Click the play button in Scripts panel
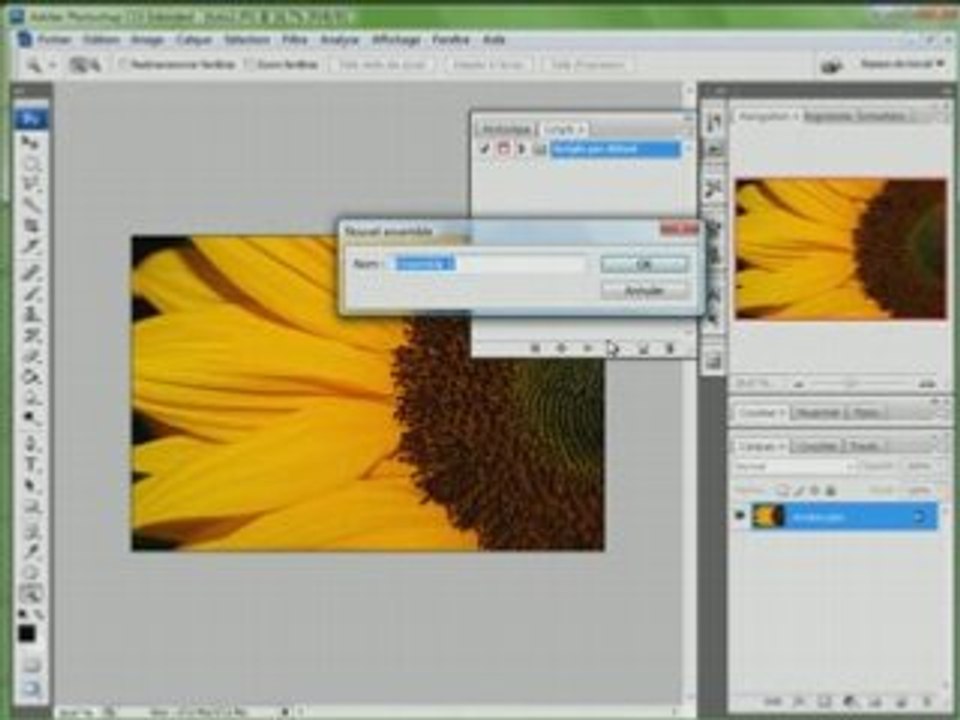Viewport: 960px width, 720px height. 588,348
